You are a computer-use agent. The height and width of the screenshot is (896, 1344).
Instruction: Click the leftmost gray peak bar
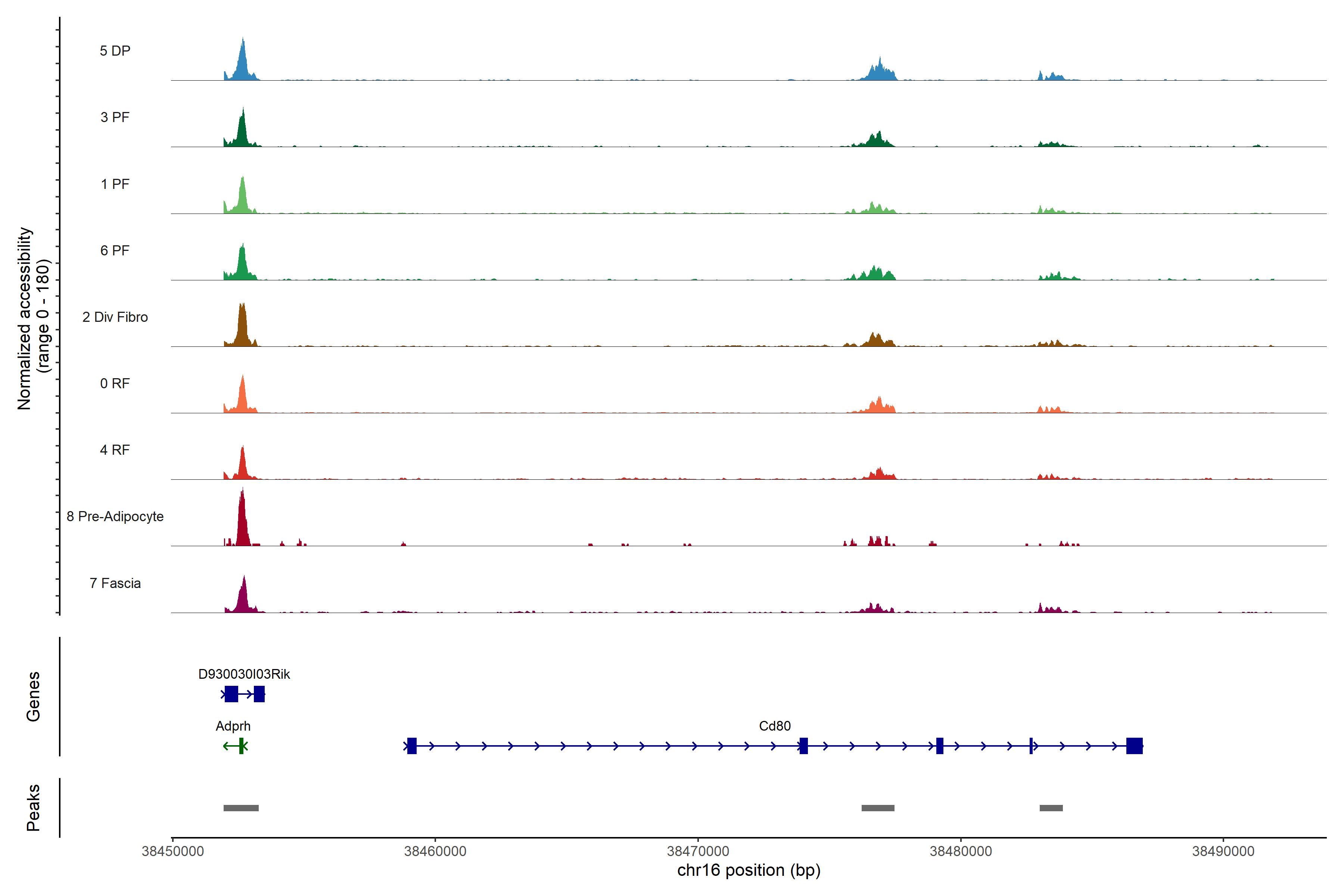(240, 808)
